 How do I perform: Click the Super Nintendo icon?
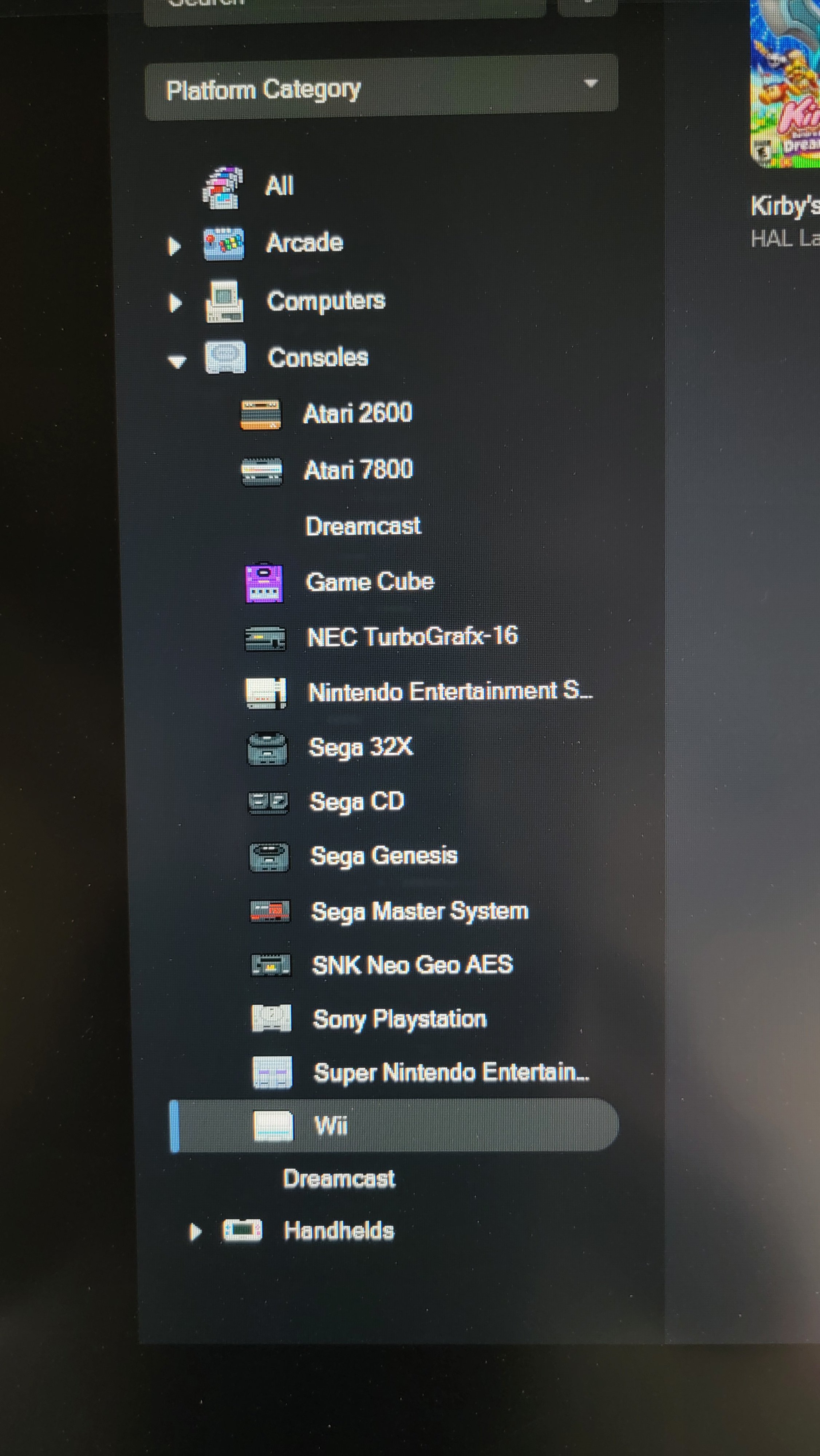pos(272,1073)
